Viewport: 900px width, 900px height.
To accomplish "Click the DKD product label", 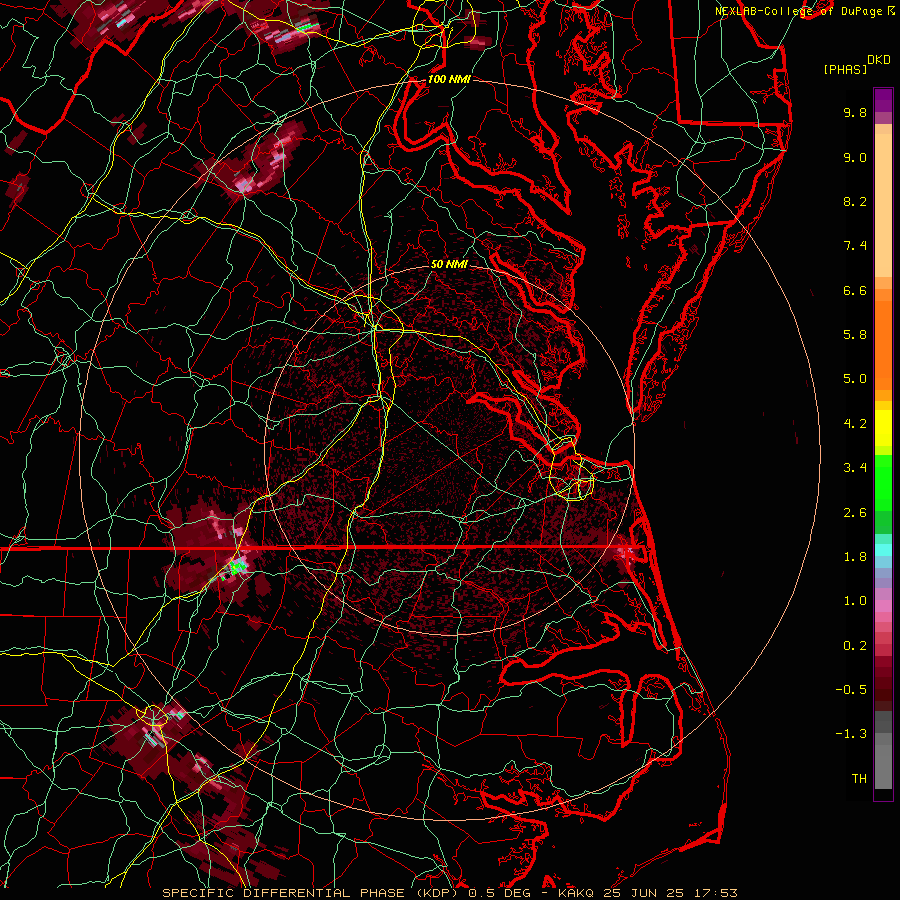I will [x=879, y=60].
